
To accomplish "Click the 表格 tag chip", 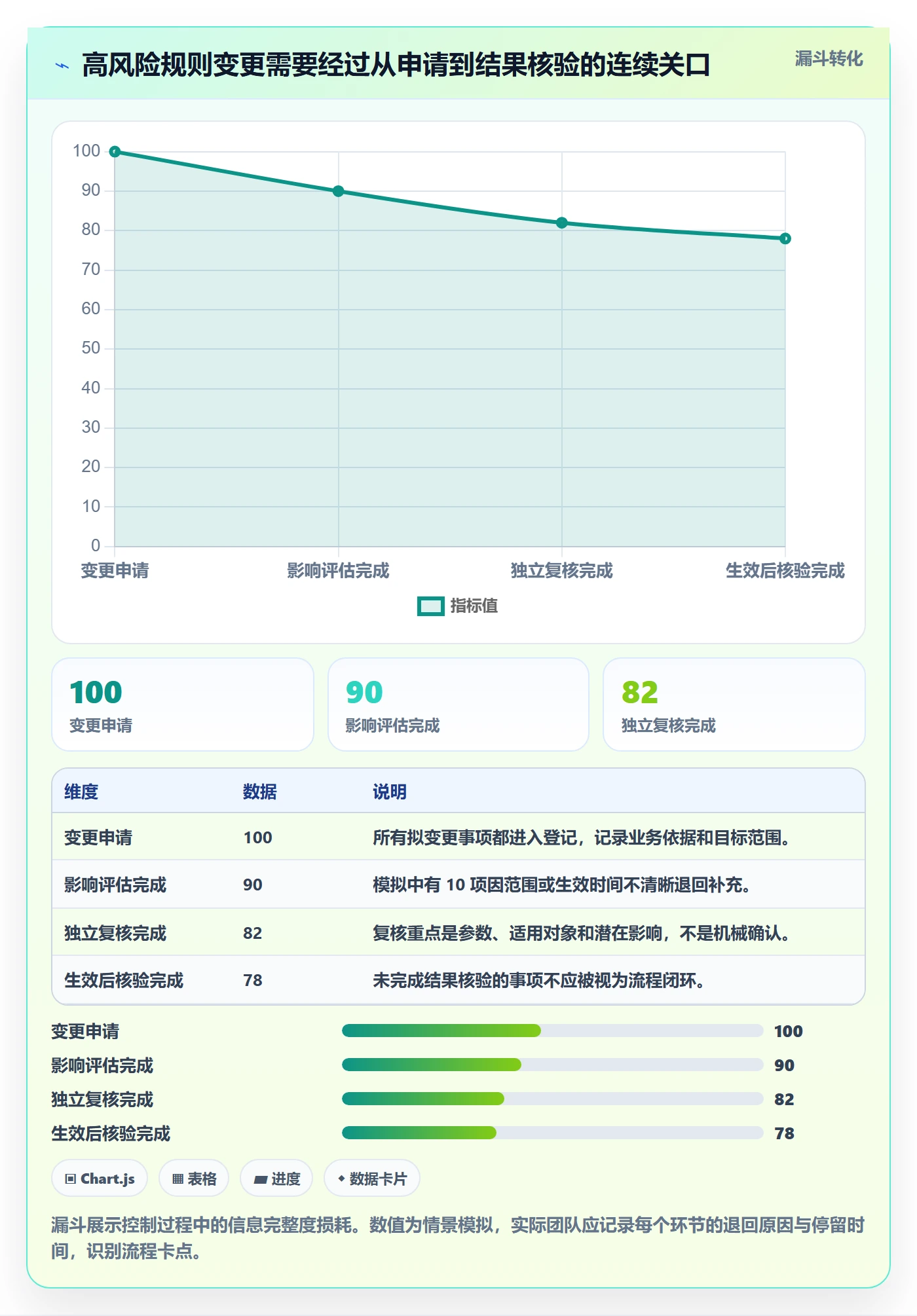I will pos(194,1179).
